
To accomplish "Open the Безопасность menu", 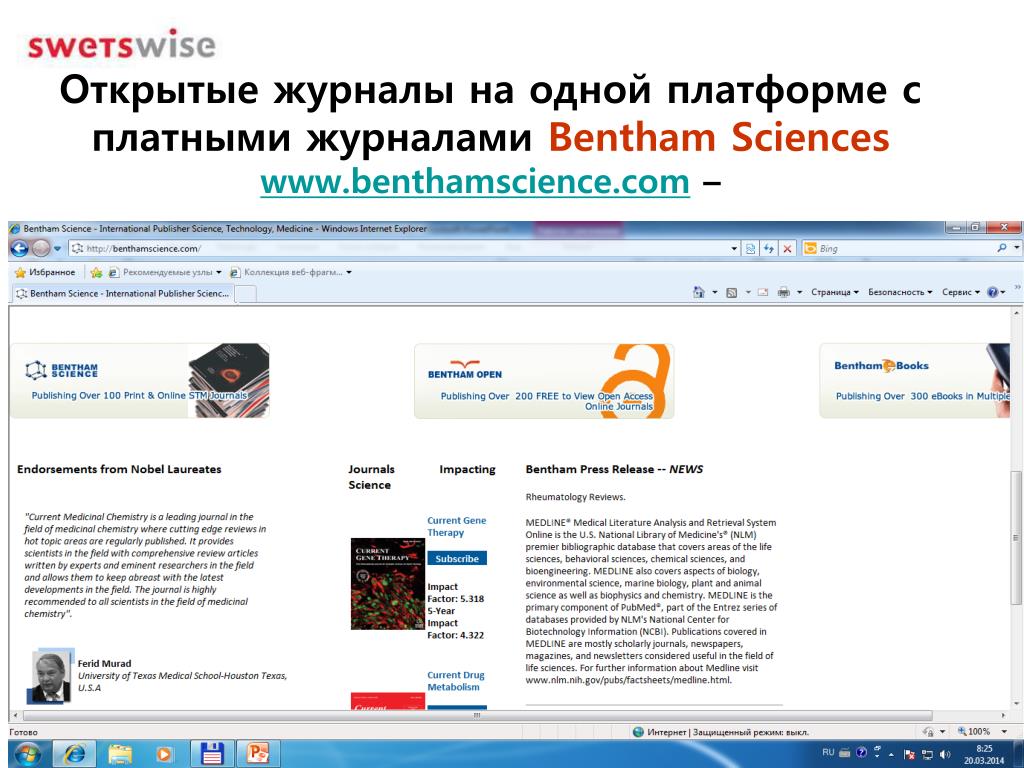I will (x=900, y=293).
